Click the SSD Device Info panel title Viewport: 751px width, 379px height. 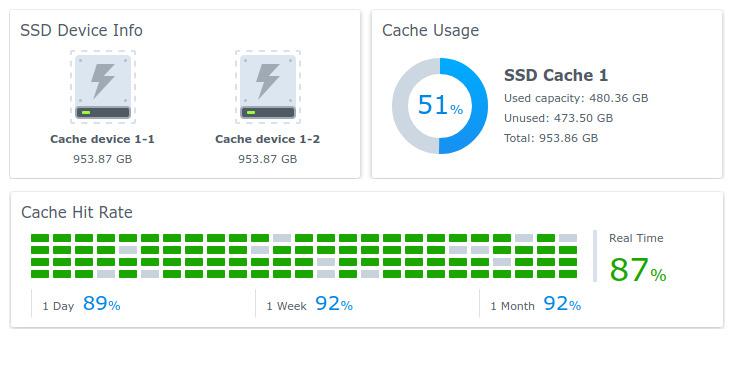click(81, 30)
